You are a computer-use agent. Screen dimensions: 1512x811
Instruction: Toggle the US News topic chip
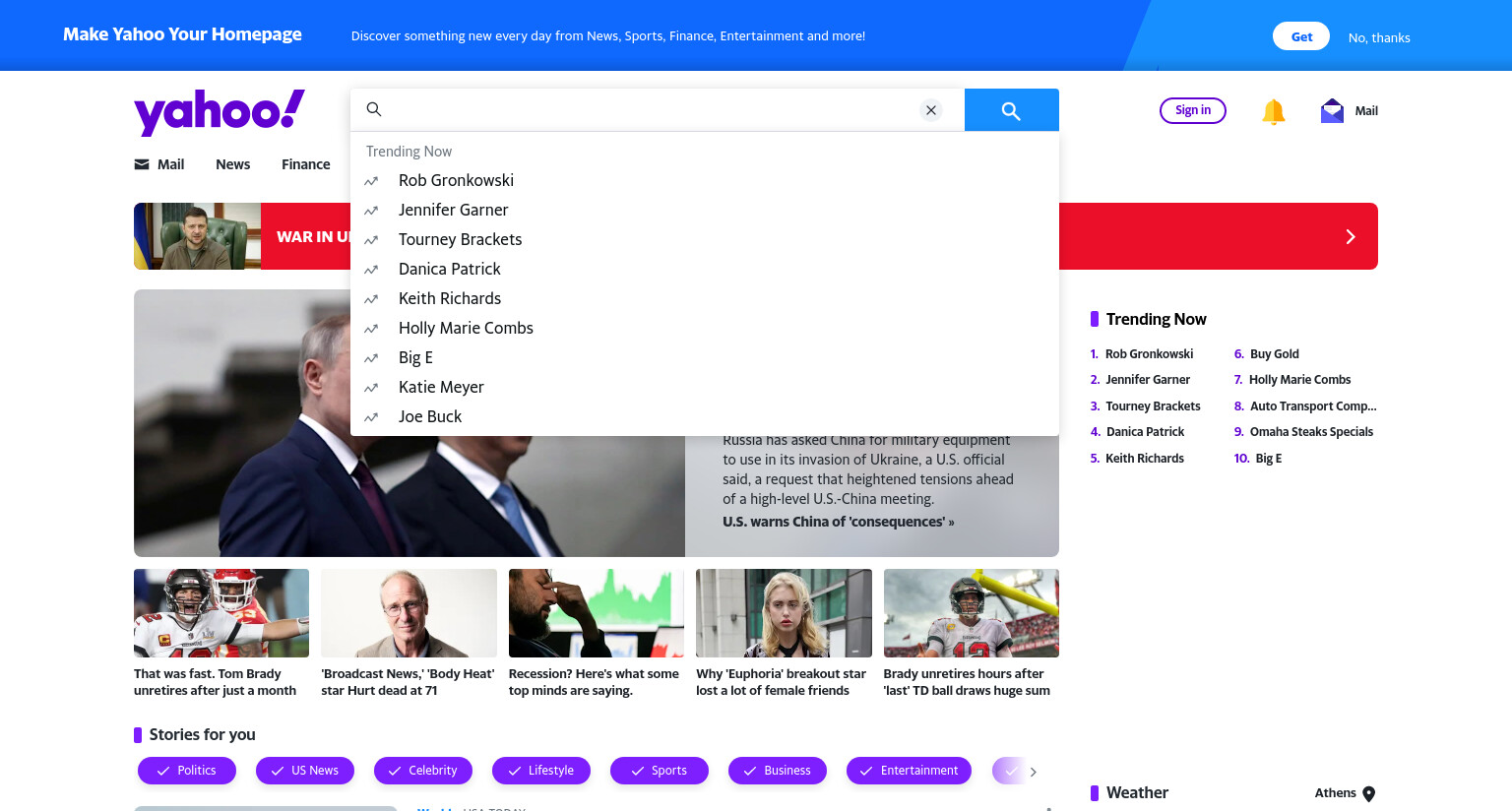[305, 771]
